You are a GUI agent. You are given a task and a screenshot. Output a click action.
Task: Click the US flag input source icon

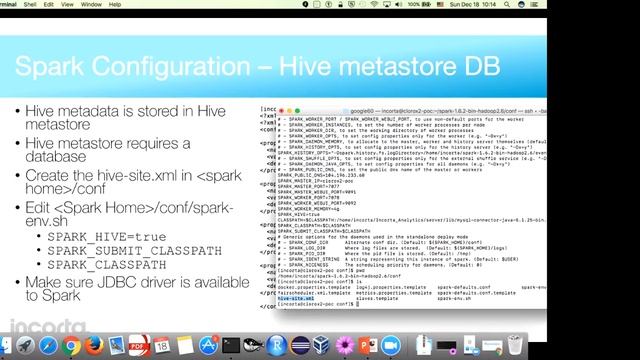440,4
